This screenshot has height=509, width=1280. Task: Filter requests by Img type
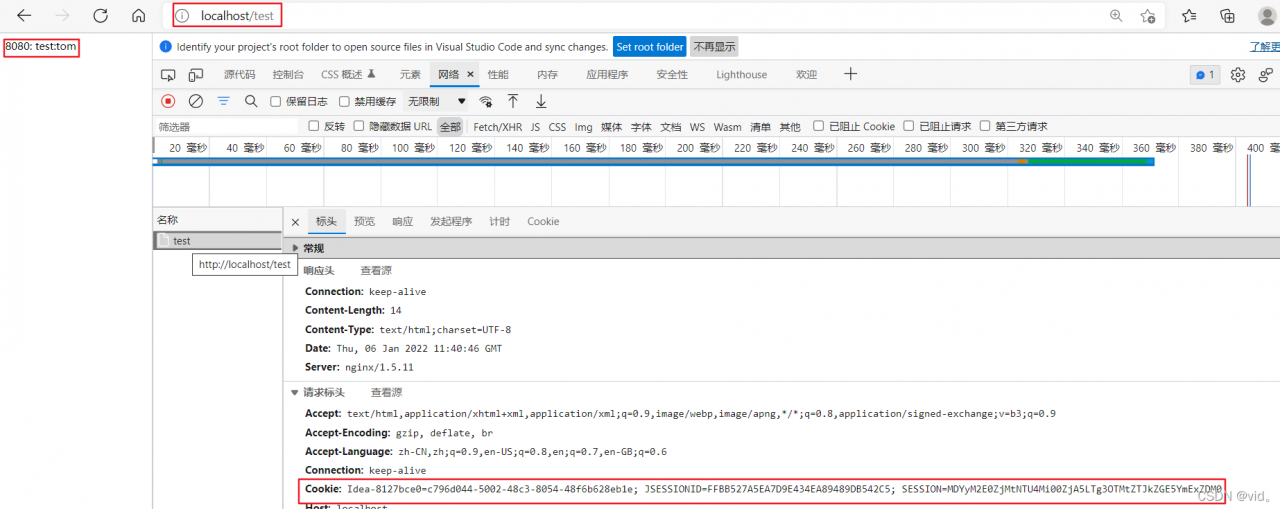tap(583, 127)
